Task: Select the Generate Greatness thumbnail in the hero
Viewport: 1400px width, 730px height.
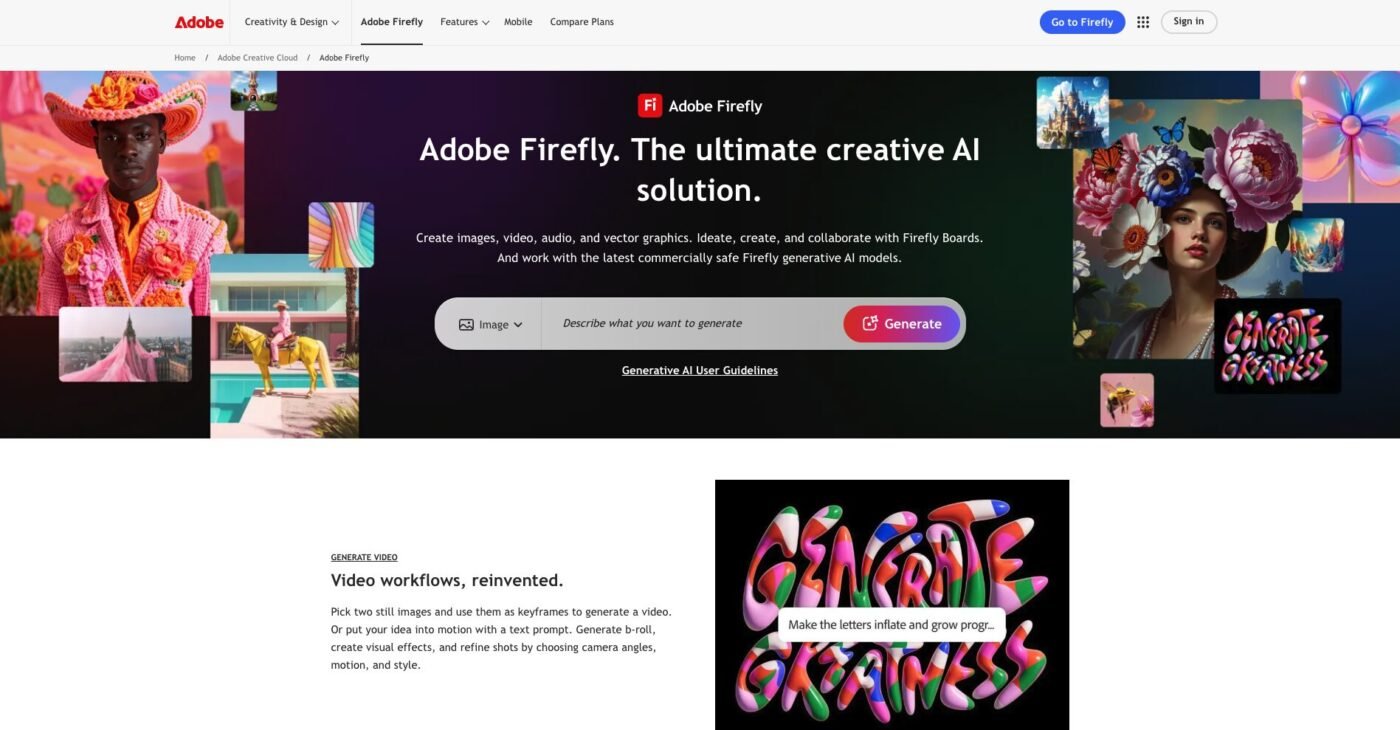Action: pos(1277,345)
